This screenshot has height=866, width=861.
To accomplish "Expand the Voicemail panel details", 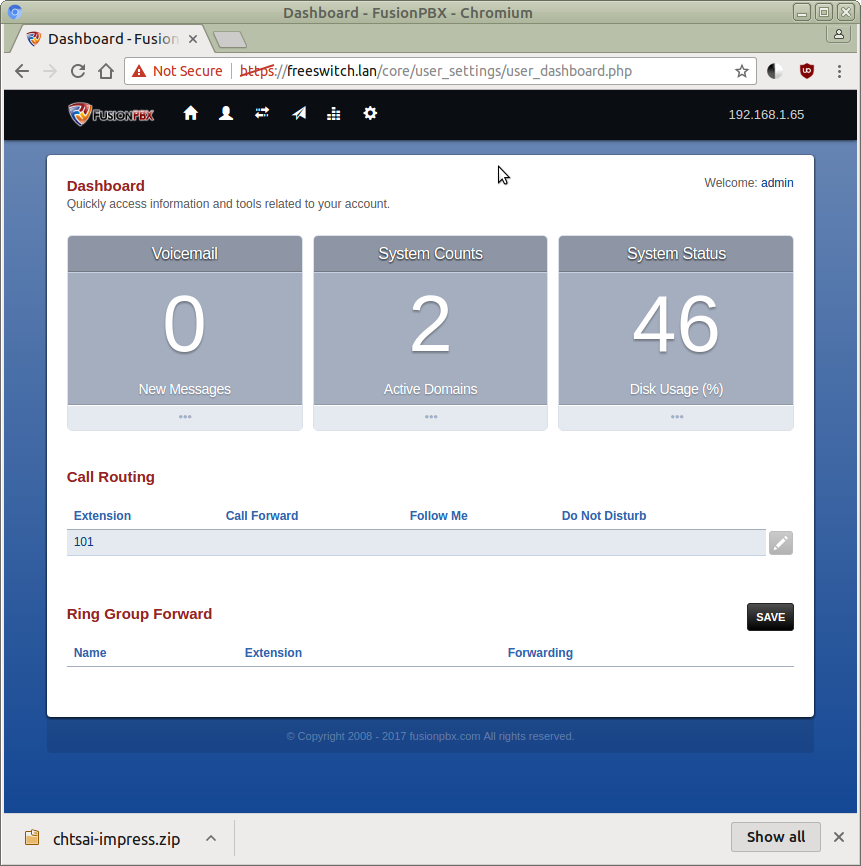I will (185, 417).
